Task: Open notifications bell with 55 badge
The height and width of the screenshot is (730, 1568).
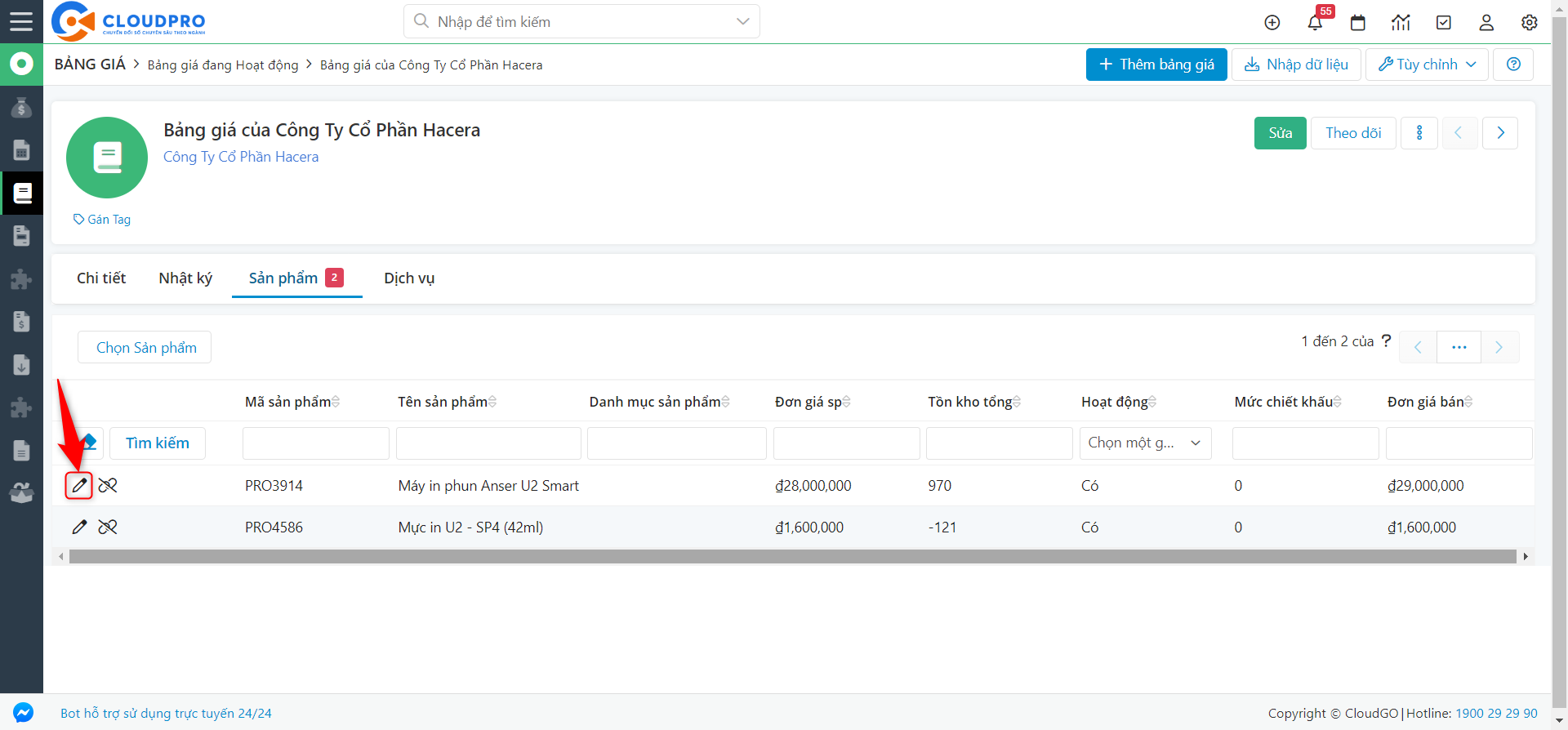Action: [x=1315, y=23]
